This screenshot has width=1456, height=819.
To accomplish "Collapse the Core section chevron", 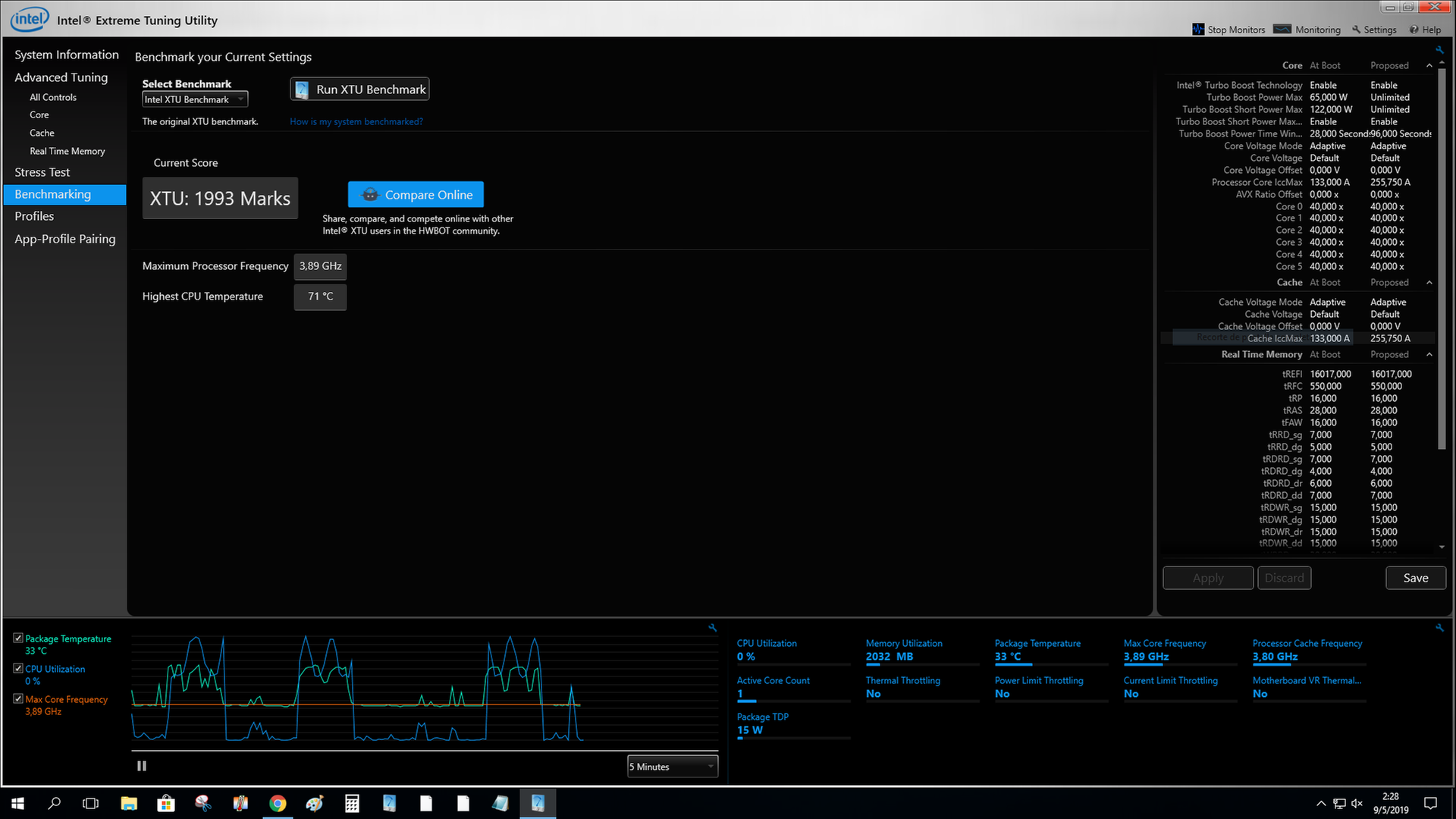I will [1429, 66].
